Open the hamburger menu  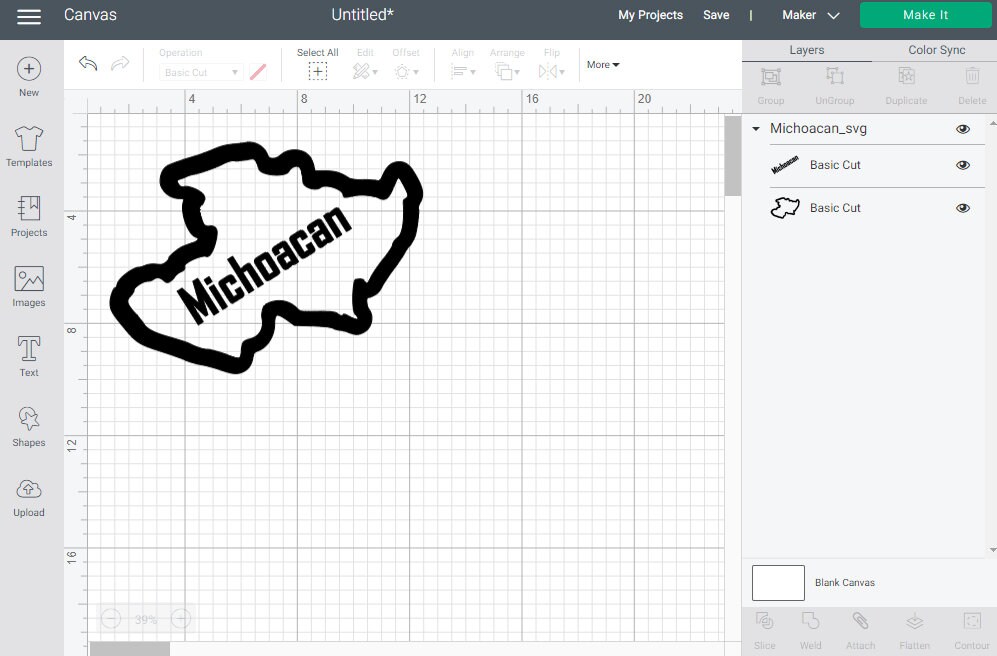click(x=28, y=15)
